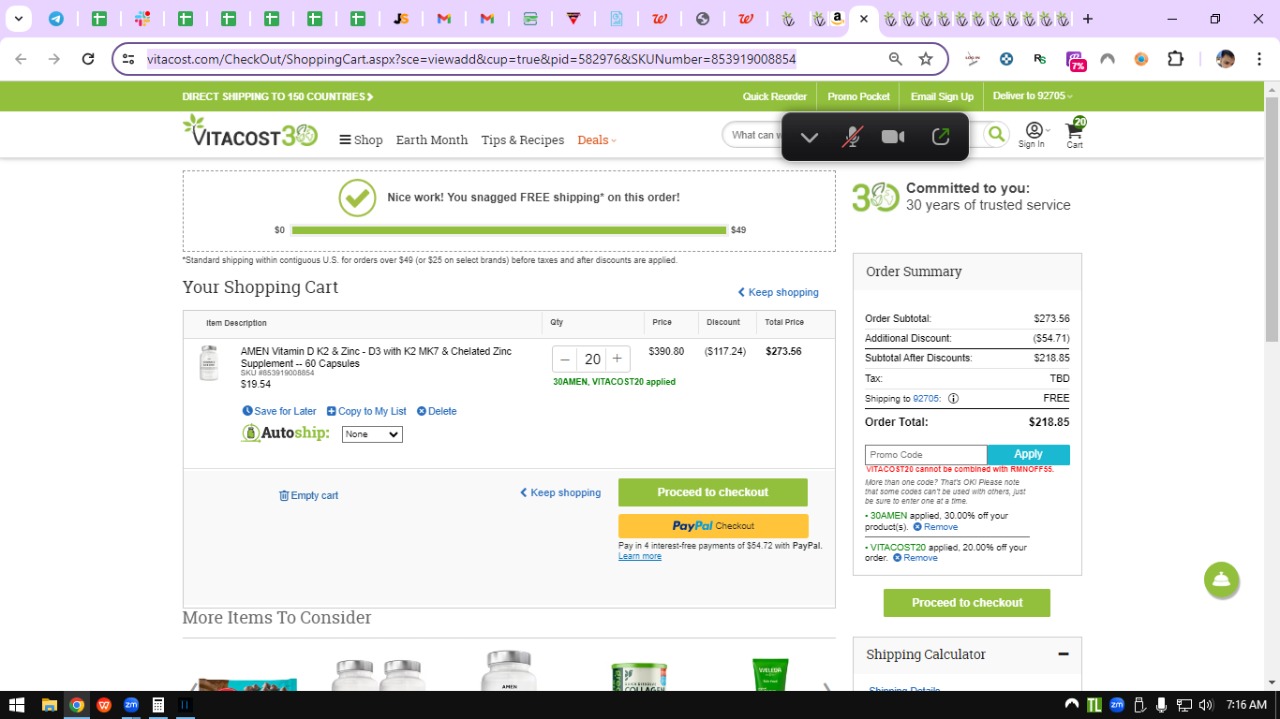Remove the VITACOST20 promo code

point(915,558)
